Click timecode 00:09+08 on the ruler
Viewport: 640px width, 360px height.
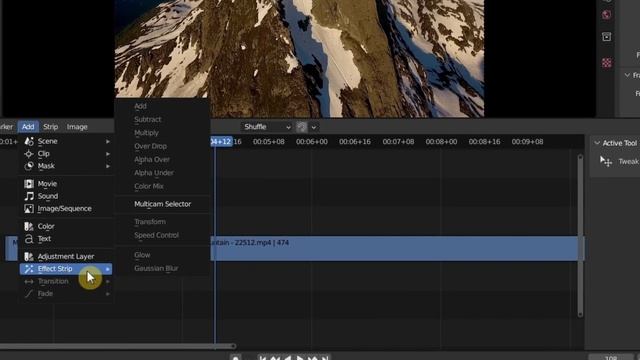527,142
